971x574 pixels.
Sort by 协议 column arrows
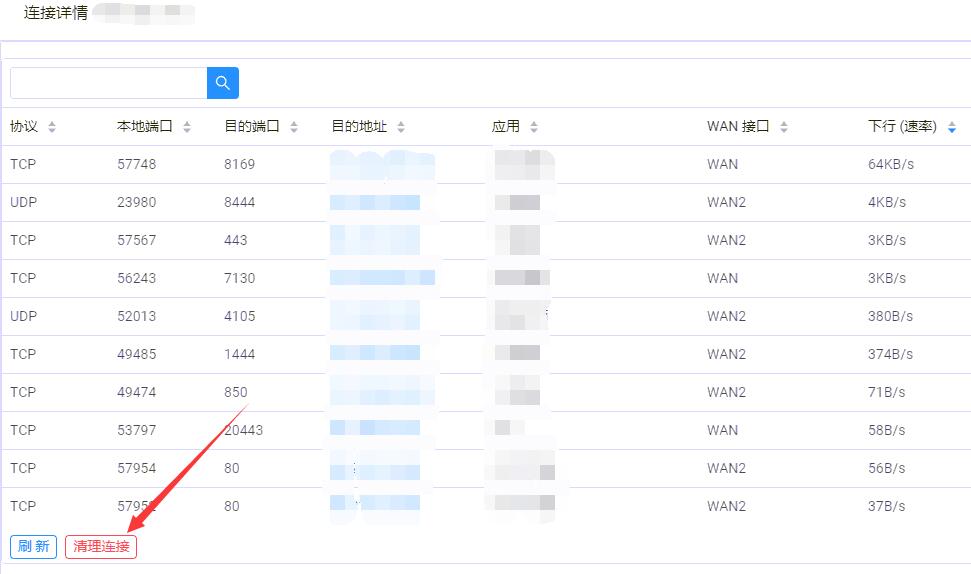[x=52, y=127]
